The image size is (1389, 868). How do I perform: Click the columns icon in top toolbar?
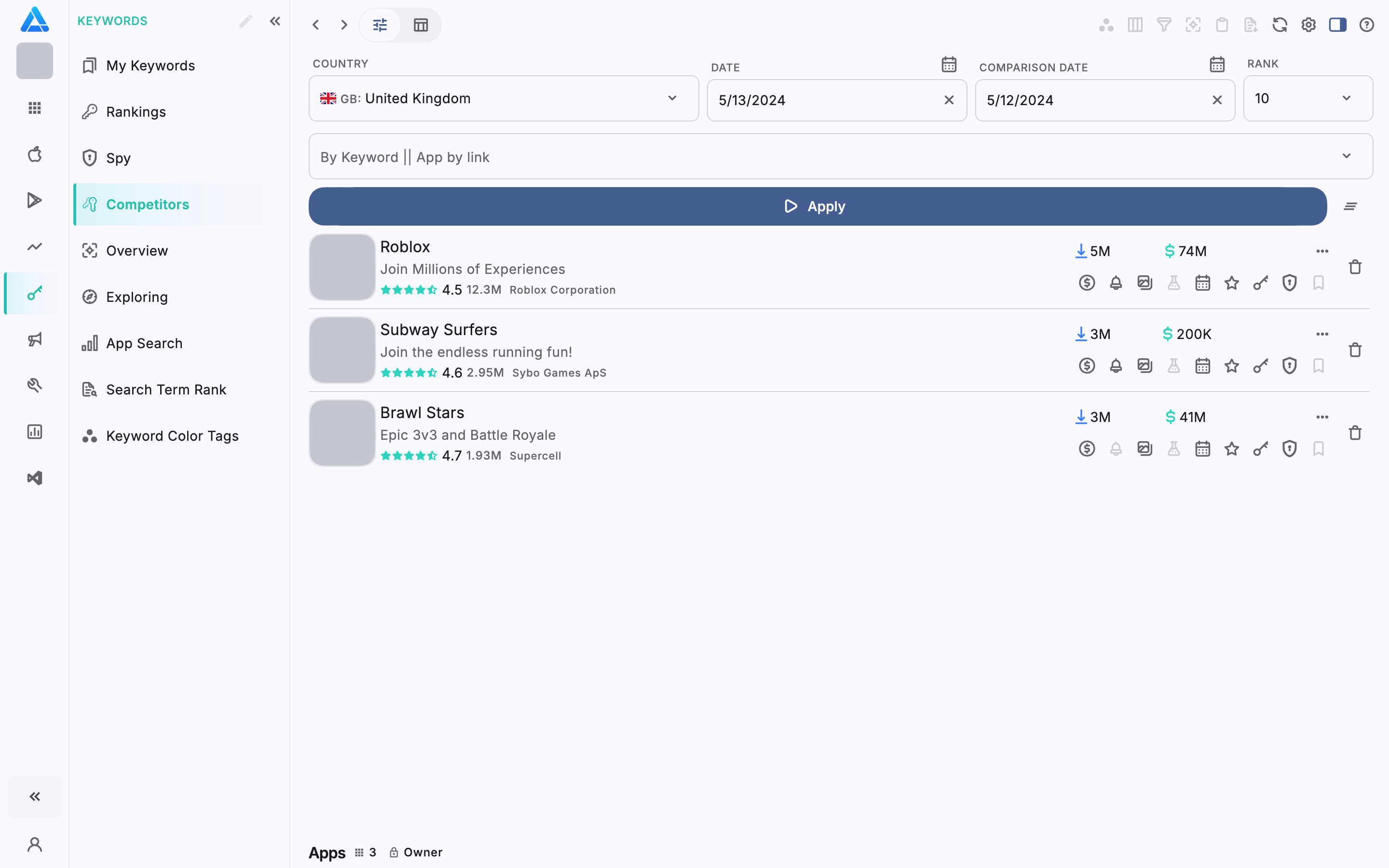point(1135,25)
